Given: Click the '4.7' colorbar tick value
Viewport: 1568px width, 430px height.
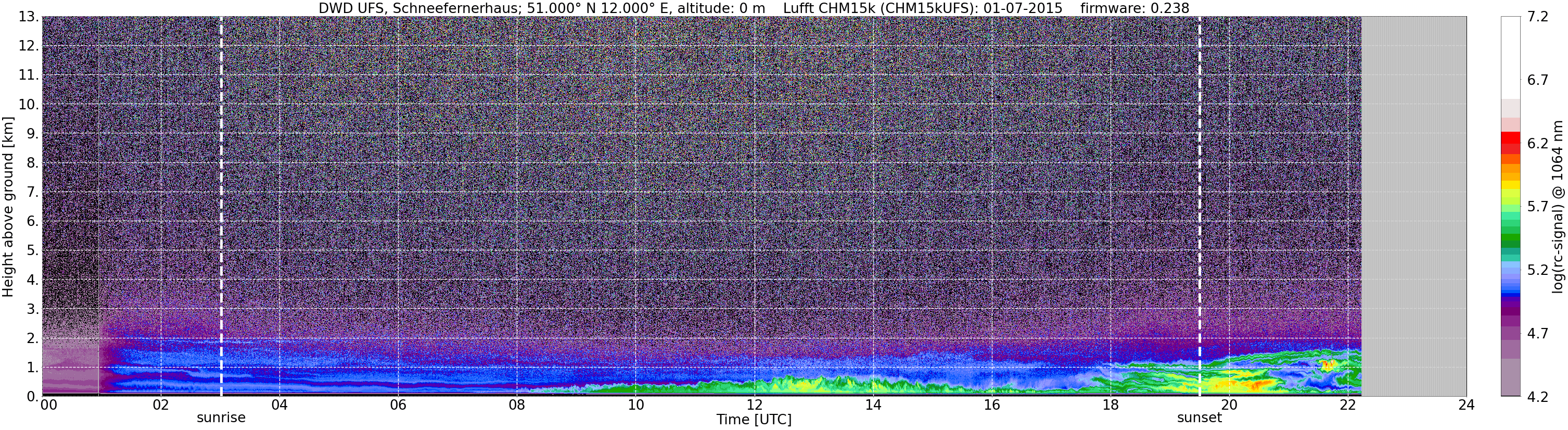Looking at the screenshot, I should tap(1538, 333).
